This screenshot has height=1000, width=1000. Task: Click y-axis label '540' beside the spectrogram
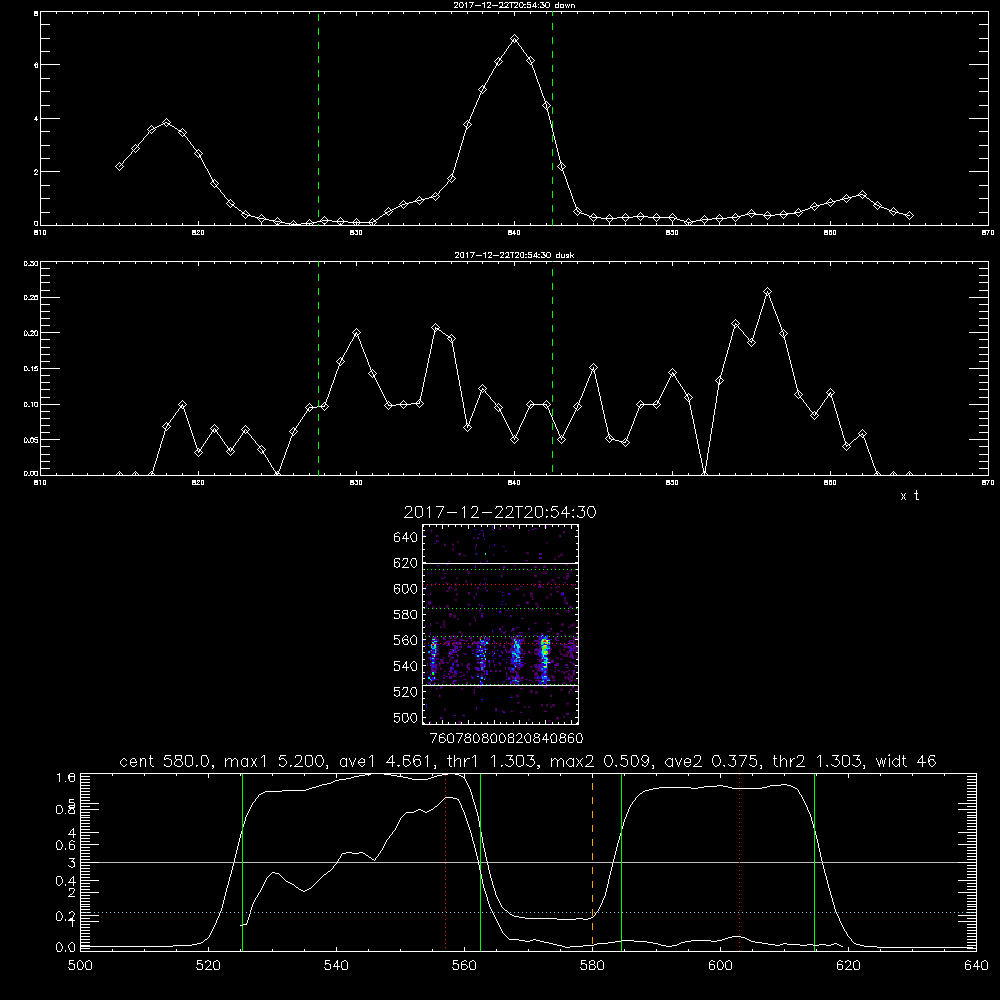tap(406, 666)
